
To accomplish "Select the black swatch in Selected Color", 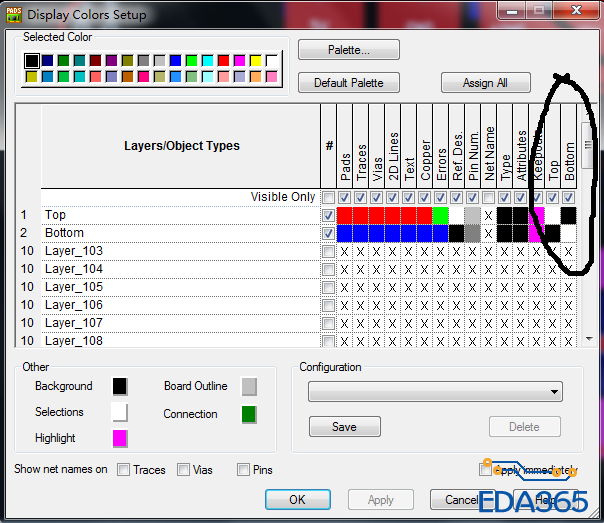I will pyautogui.click(x=32, y=60).
